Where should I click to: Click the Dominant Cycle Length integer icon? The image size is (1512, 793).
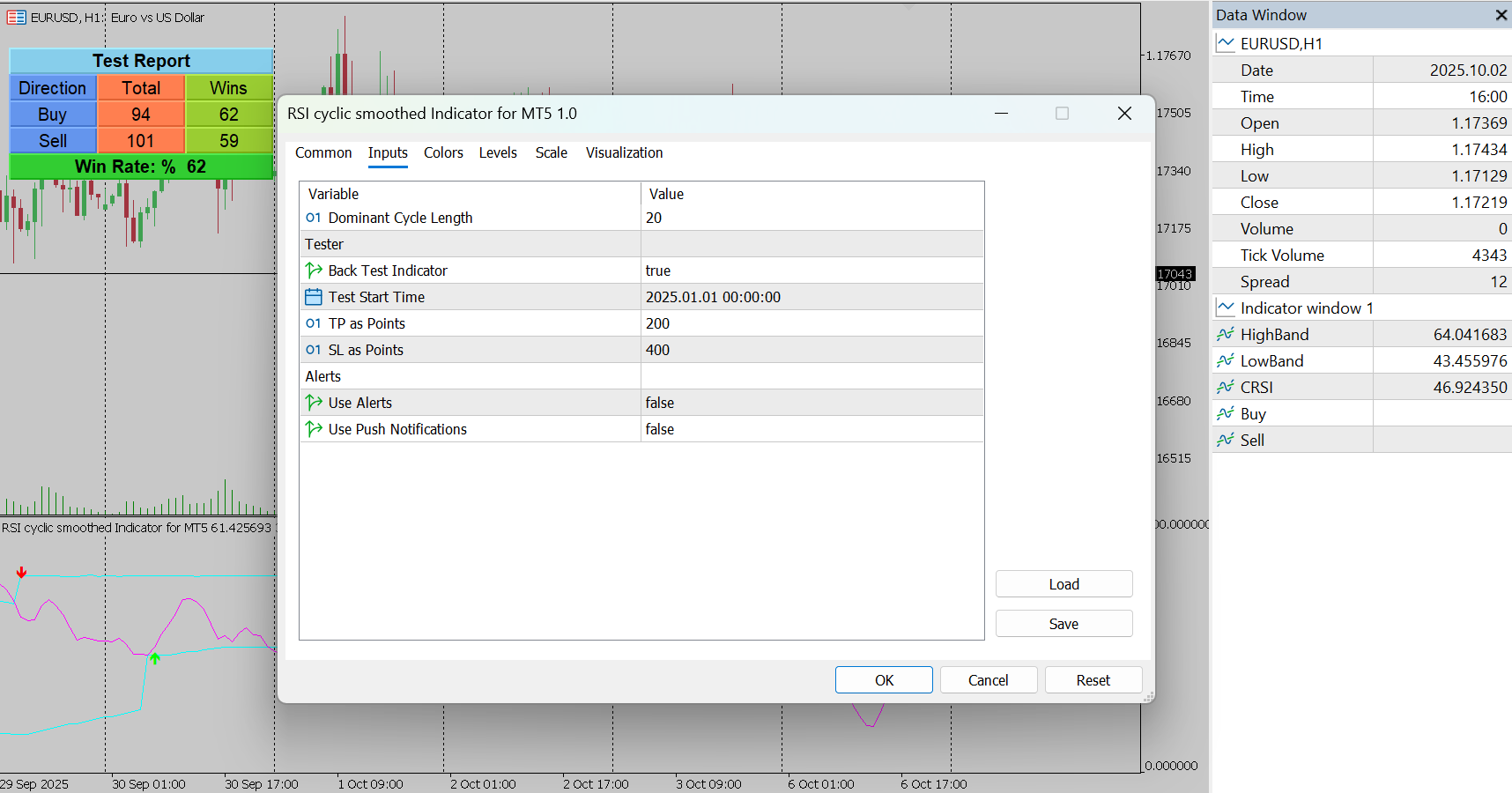point(313,218)
